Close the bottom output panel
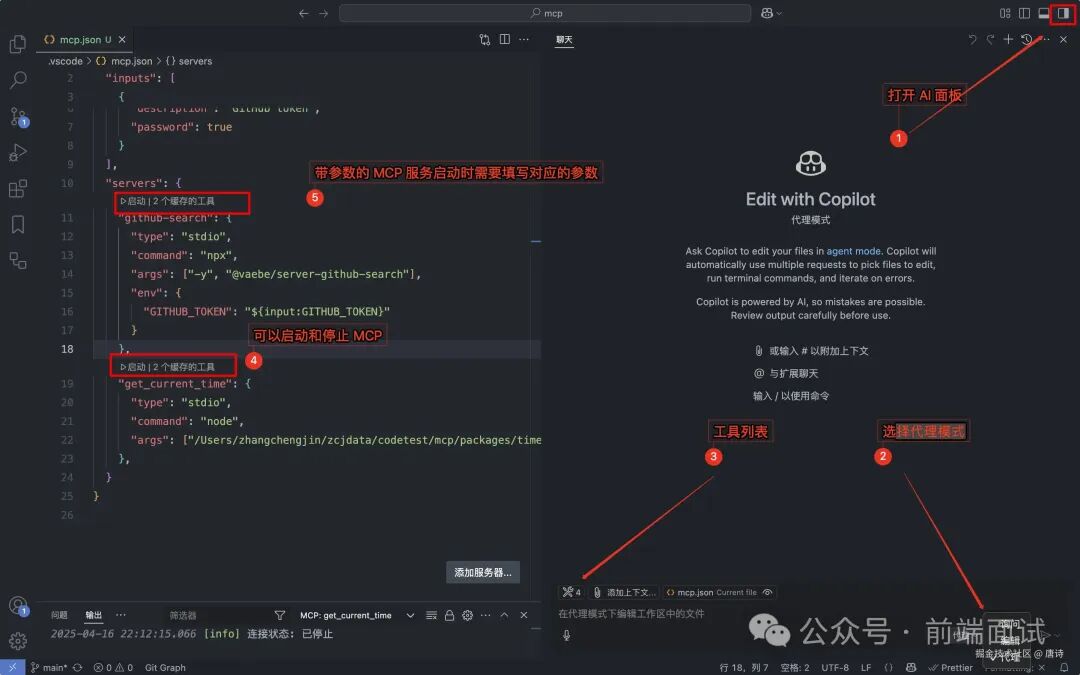Image resolution: width=1080 pixels, height=675 pixels. [x=523, y=615]
